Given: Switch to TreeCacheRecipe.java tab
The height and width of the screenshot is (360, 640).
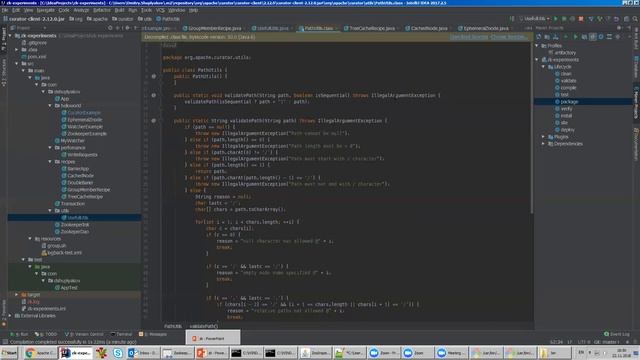Looking at the screenshot, I should click(x=369, y=28).
